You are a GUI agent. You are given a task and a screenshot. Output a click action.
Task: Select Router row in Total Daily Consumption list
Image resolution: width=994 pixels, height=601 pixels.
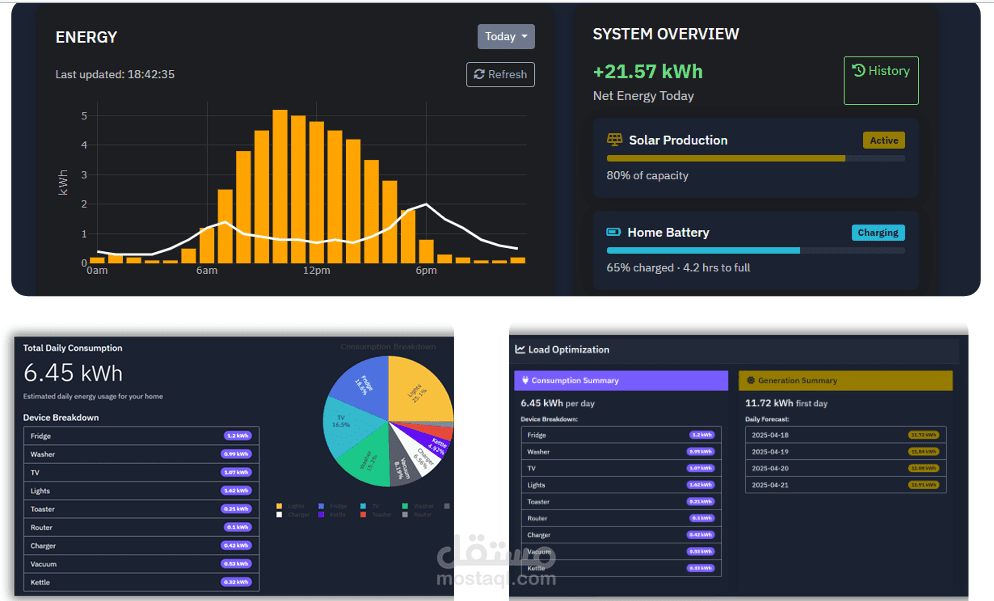(x=141, y=527)
